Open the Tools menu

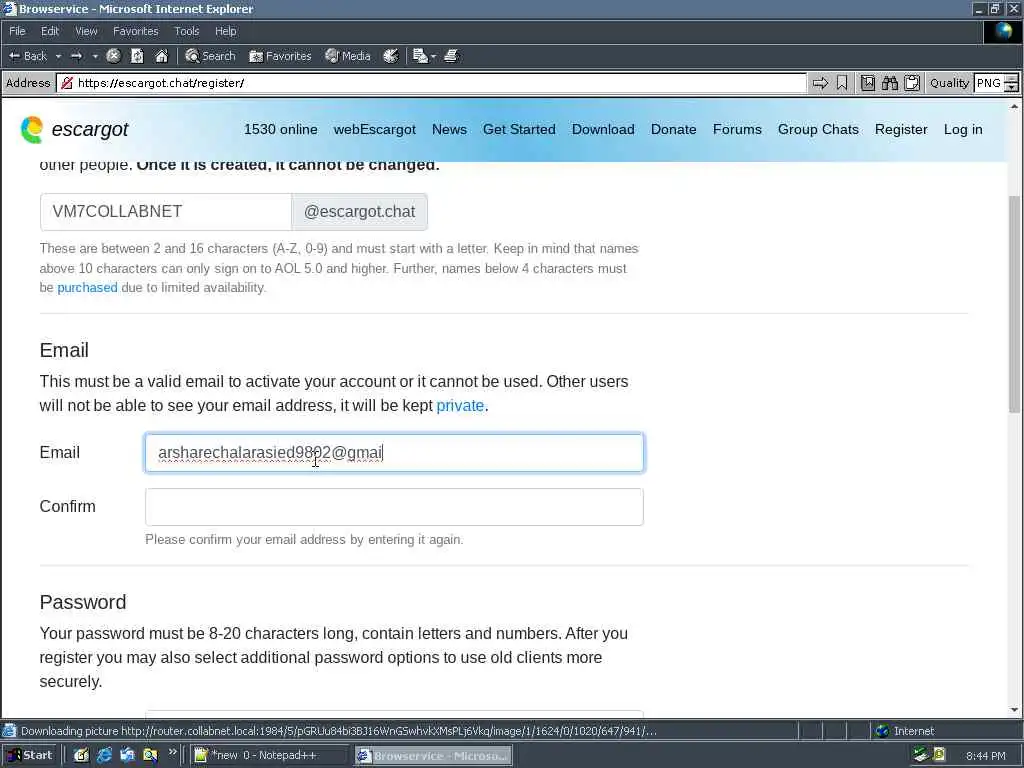coord(186,31)
